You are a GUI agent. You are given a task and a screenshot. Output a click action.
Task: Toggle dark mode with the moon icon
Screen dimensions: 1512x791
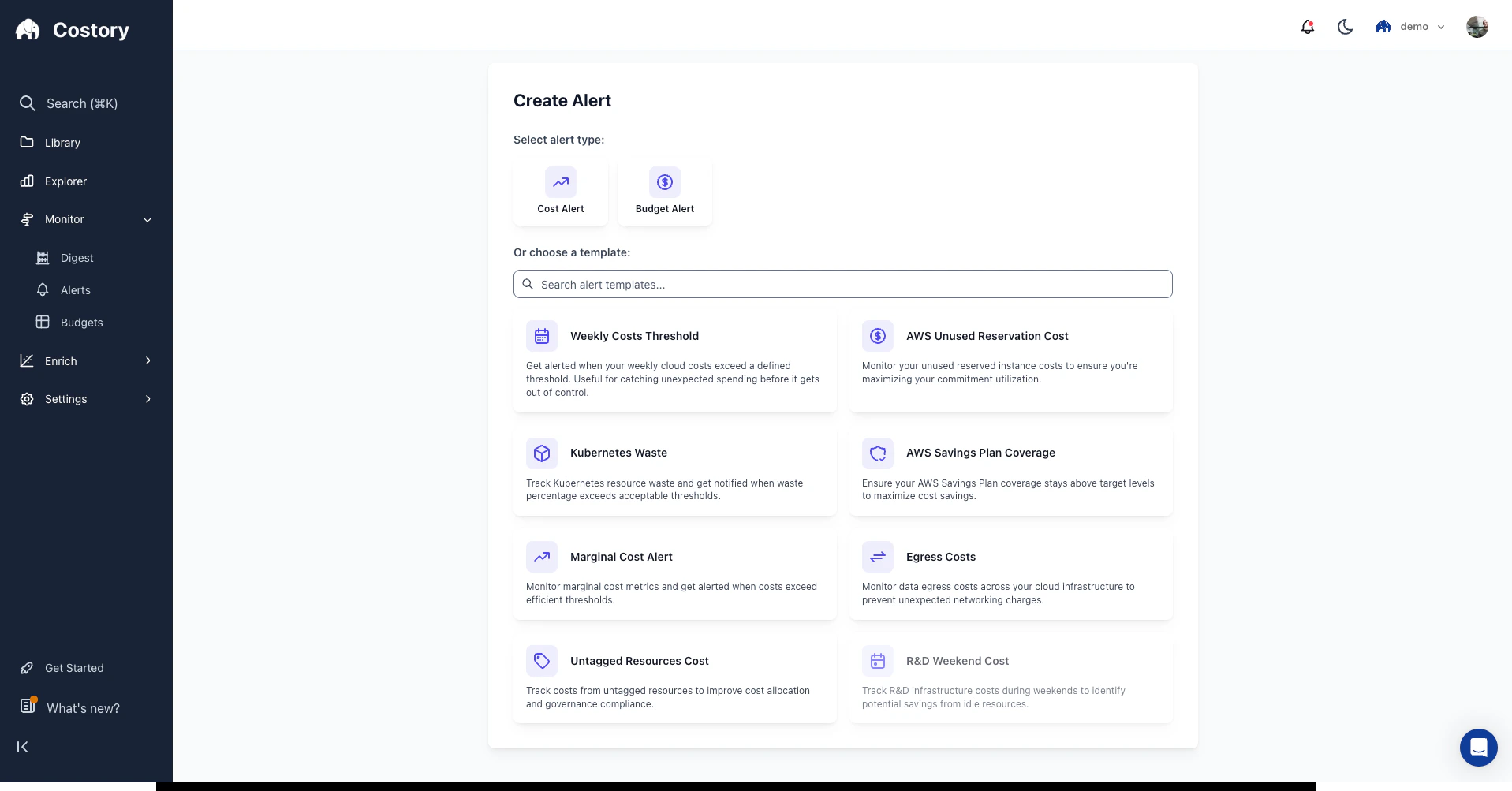tap(1345, 26)
